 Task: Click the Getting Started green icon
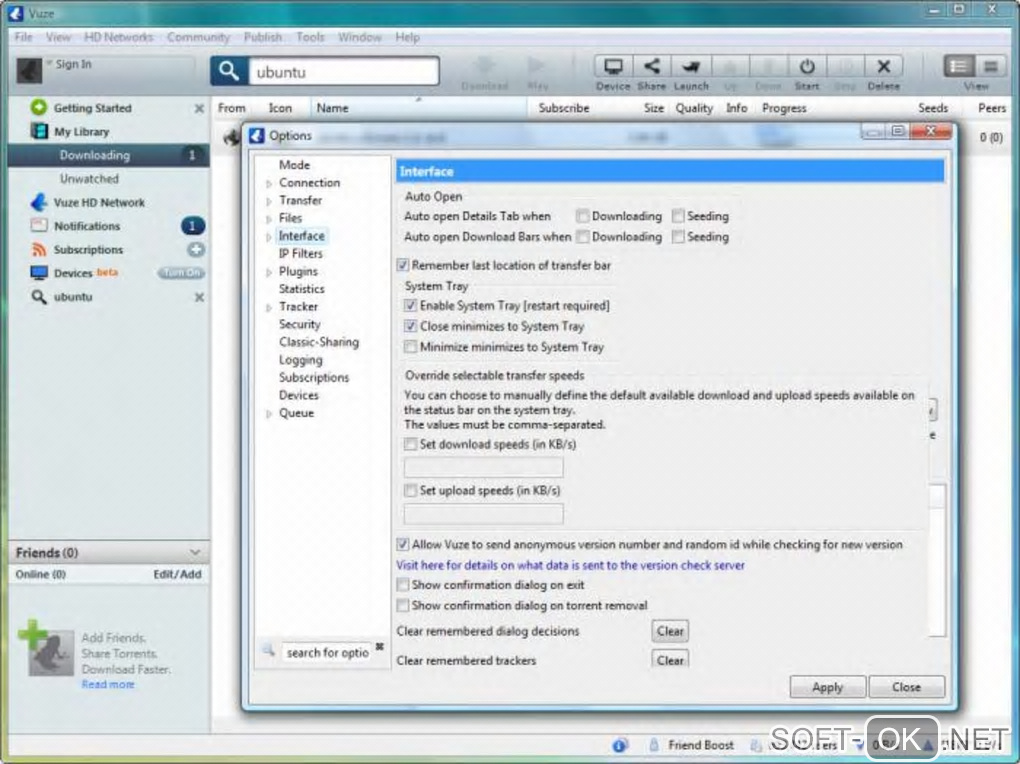pos(39,107)
